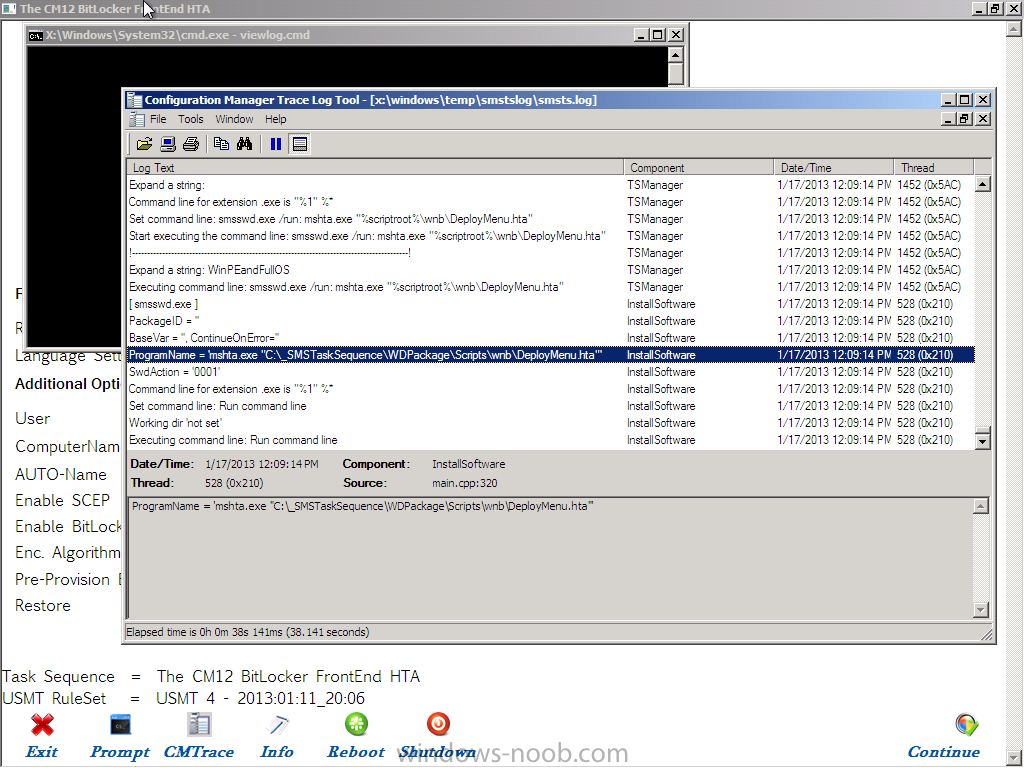Click the Continue Windows orb icon
The height and width of the screenshot is (768, 1024).
click(967, 725)
